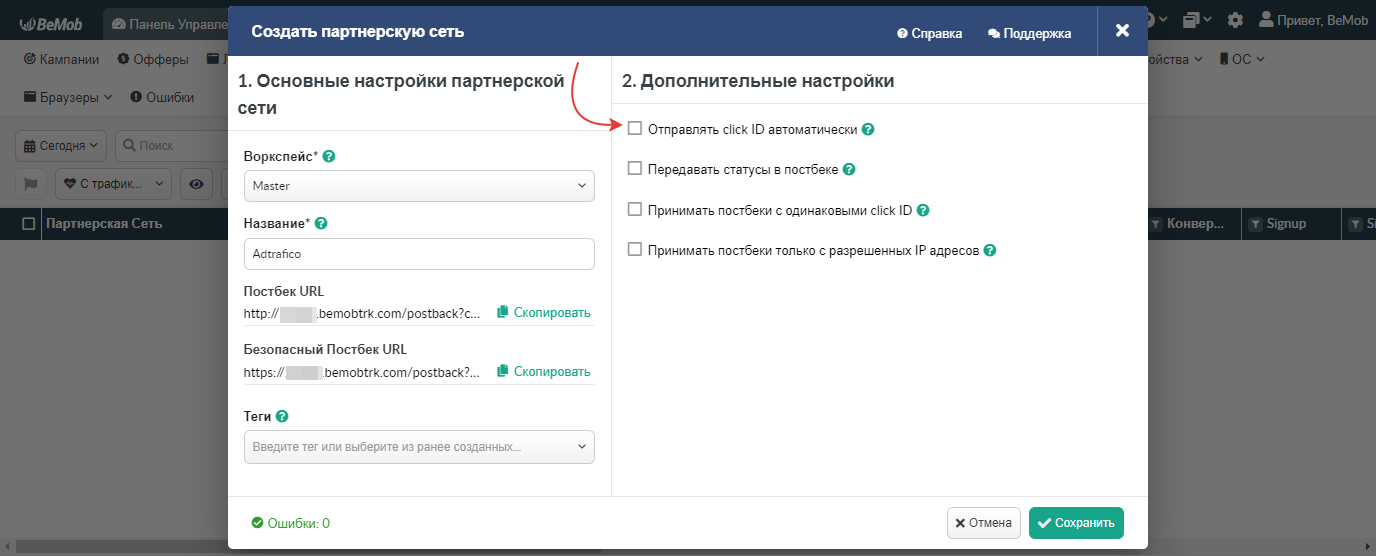This screenshot has height=556, width=1376.
Task: Click help icon after Отправлять click ID автоматически
Action: click(868, 130)
